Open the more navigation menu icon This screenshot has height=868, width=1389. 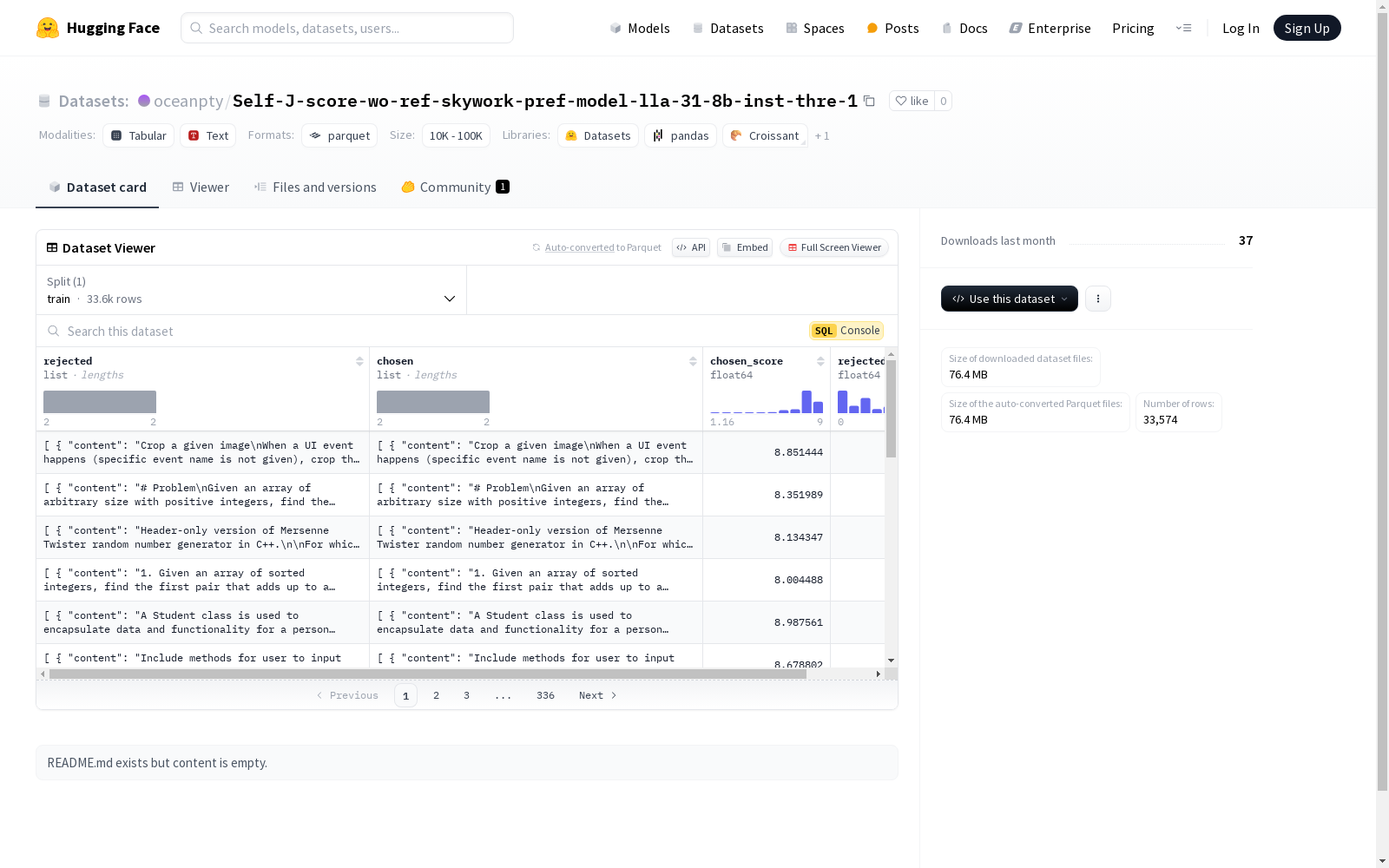[x=1183, y=28]
